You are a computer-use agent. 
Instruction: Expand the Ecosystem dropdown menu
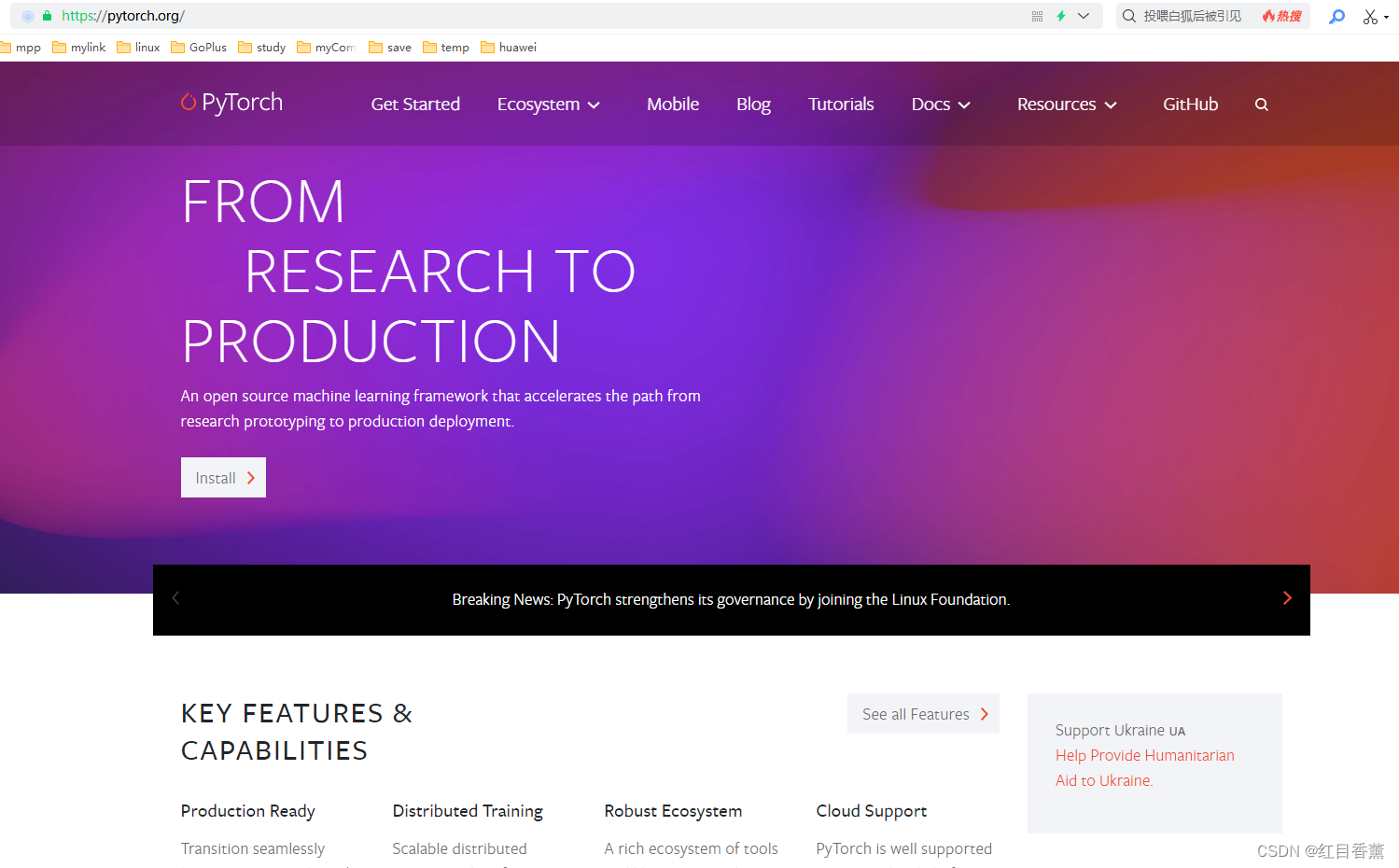pos(549,104)
